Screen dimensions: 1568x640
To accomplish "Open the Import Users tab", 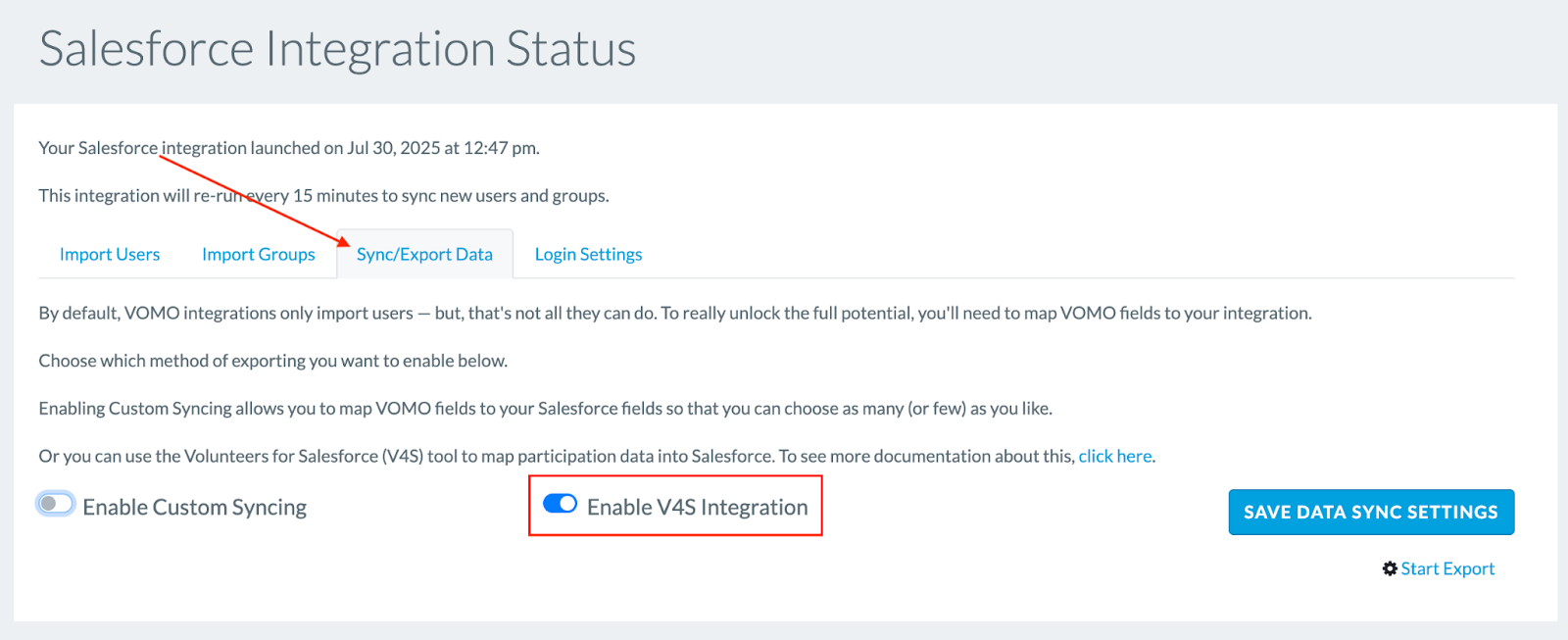I will (110, 254).
